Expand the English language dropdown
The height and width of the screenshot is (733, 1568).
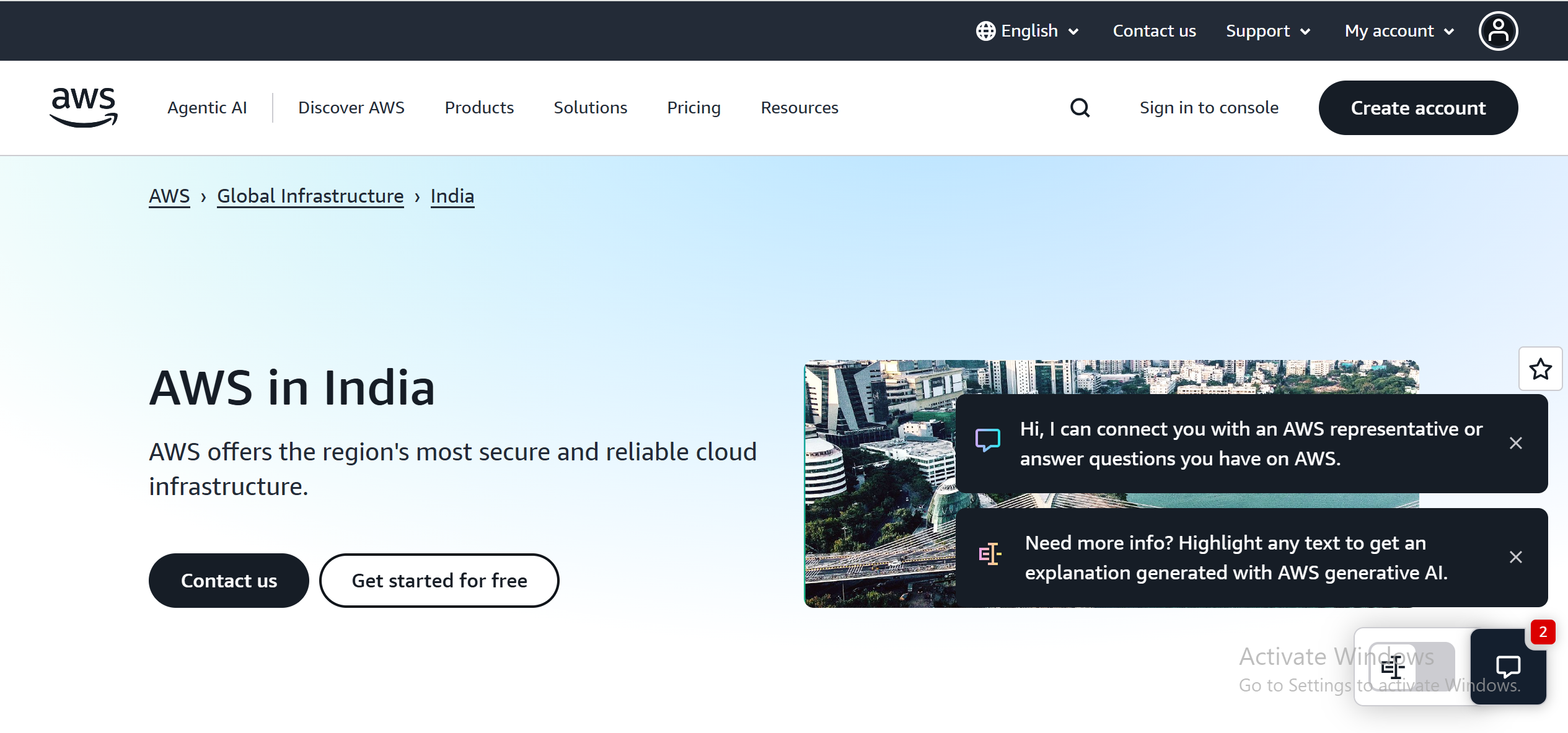coord(1029,31)
